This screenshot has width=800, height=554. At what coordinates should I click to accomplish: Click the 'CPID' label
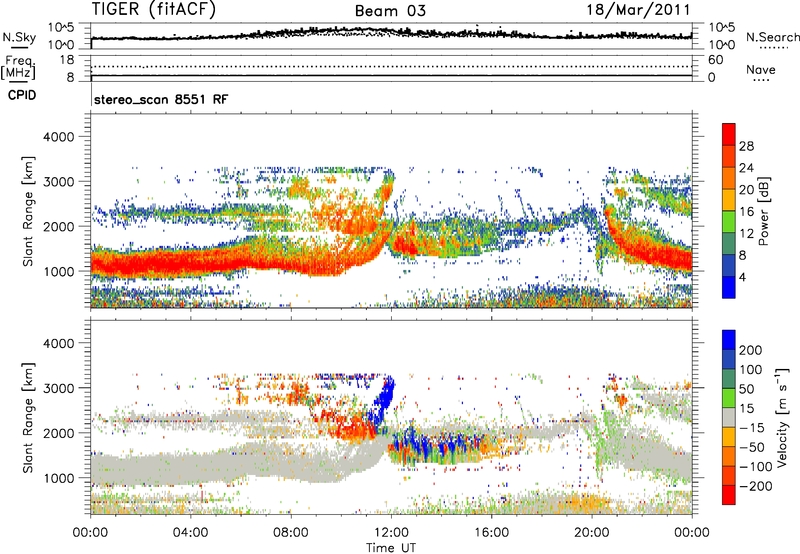(22, 95)
